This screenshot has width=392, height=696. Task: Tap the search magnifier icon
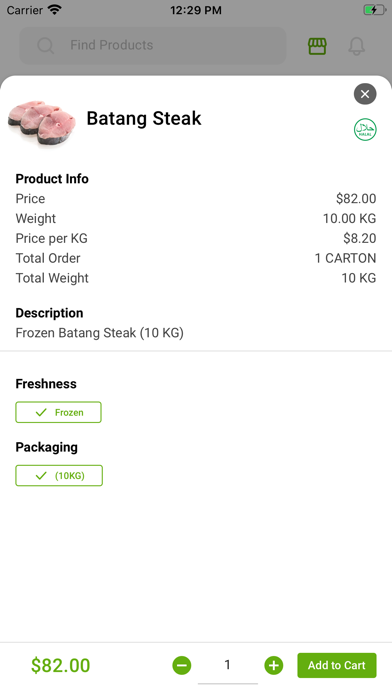pos(46,45)
